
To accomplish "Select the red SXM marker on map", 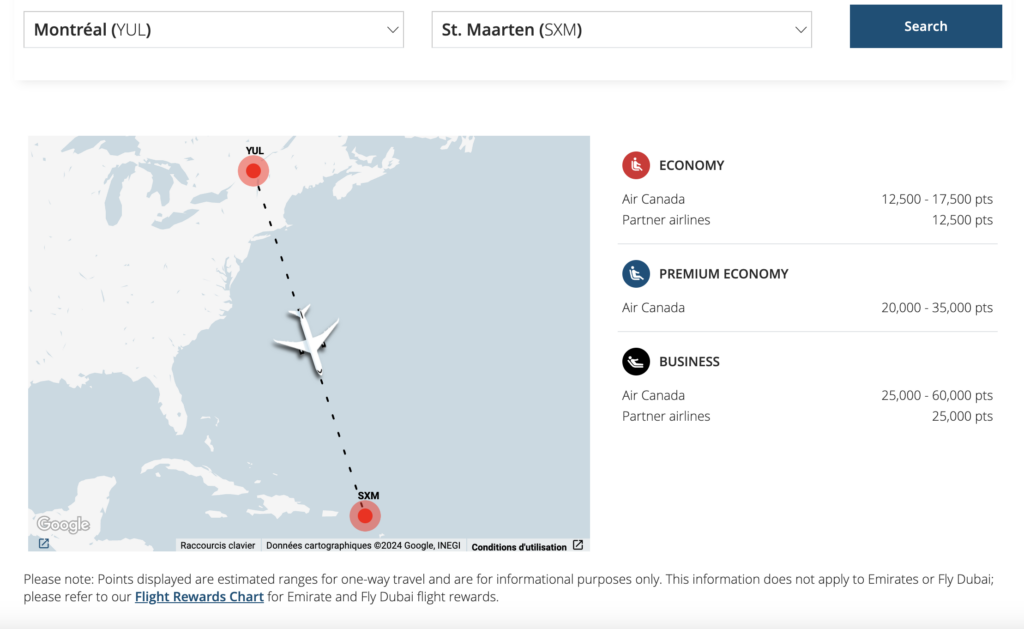I will 365,516.
